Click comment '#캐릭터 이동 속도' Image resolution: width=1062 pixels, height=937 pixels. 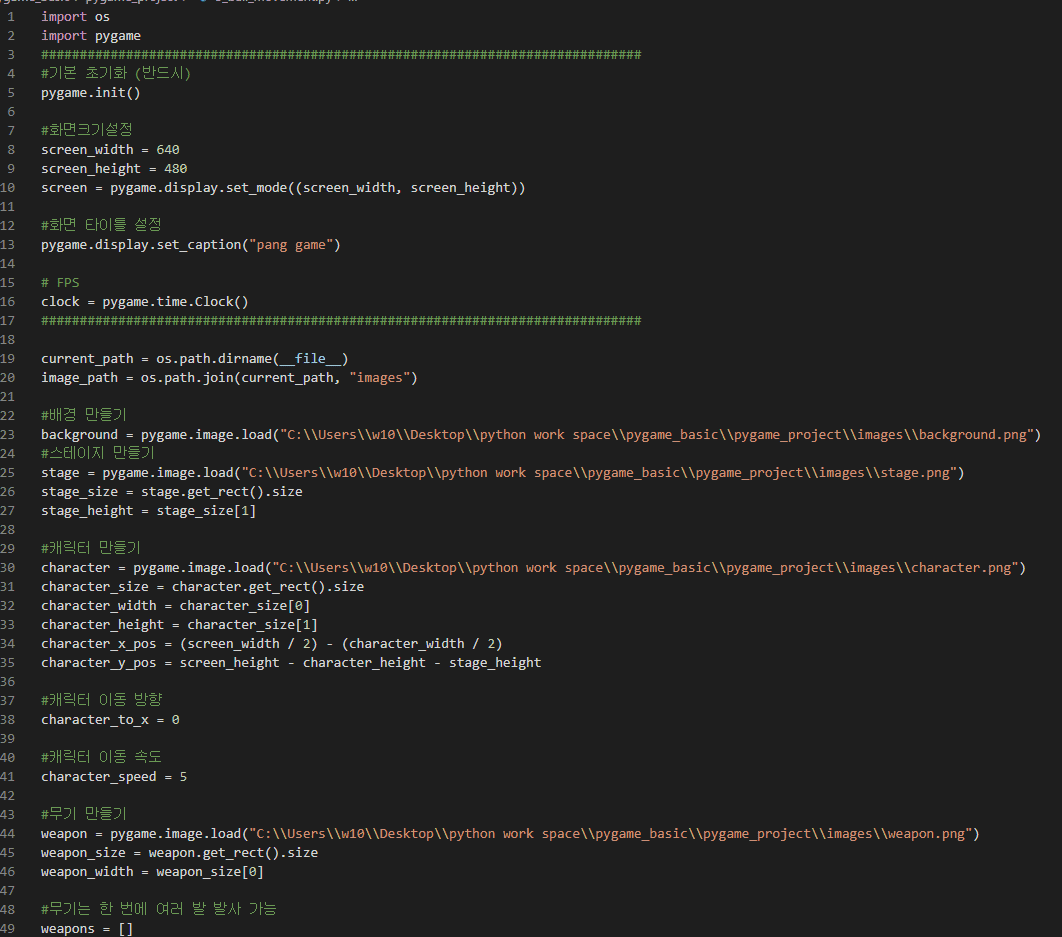102,757
